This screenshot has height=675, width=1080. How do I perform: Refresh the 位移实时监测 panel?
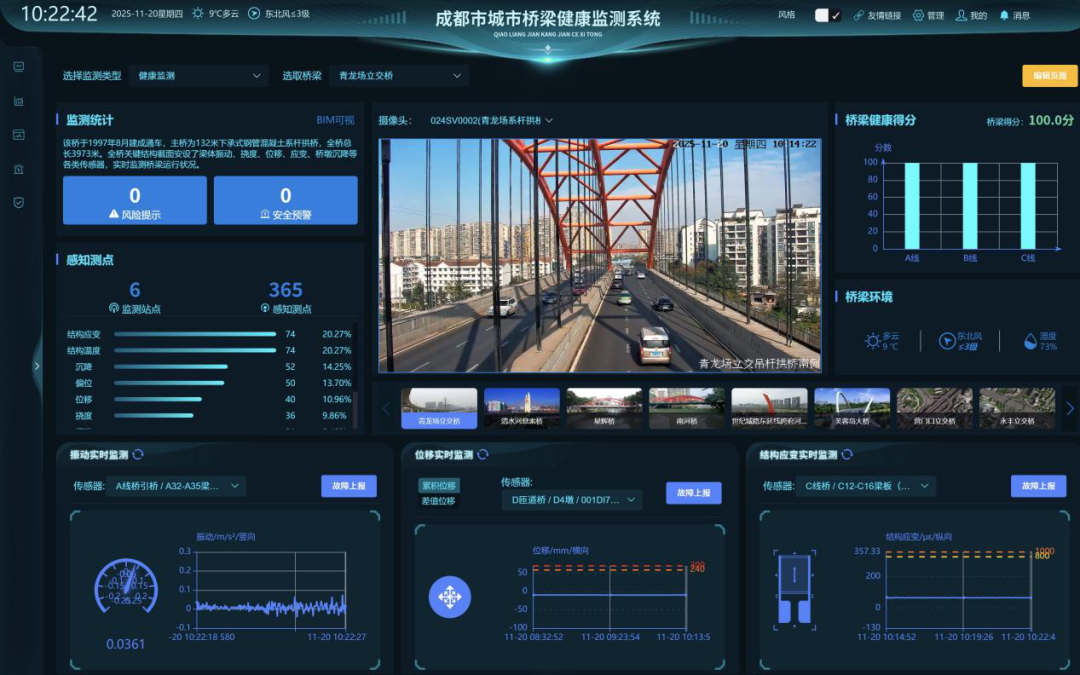coord(483,455)
